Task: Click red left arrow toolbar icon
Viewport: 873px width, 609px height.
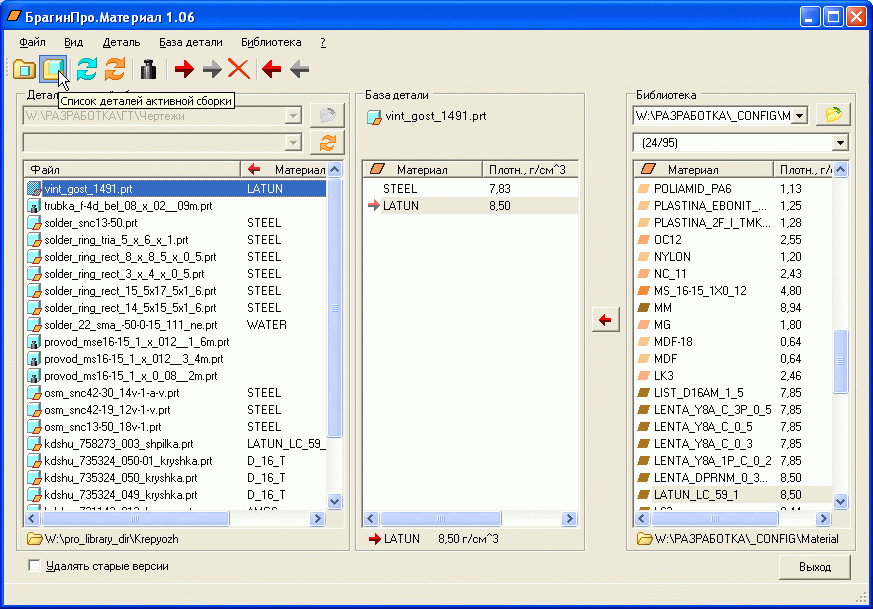Action: click(x=272, y=70)
